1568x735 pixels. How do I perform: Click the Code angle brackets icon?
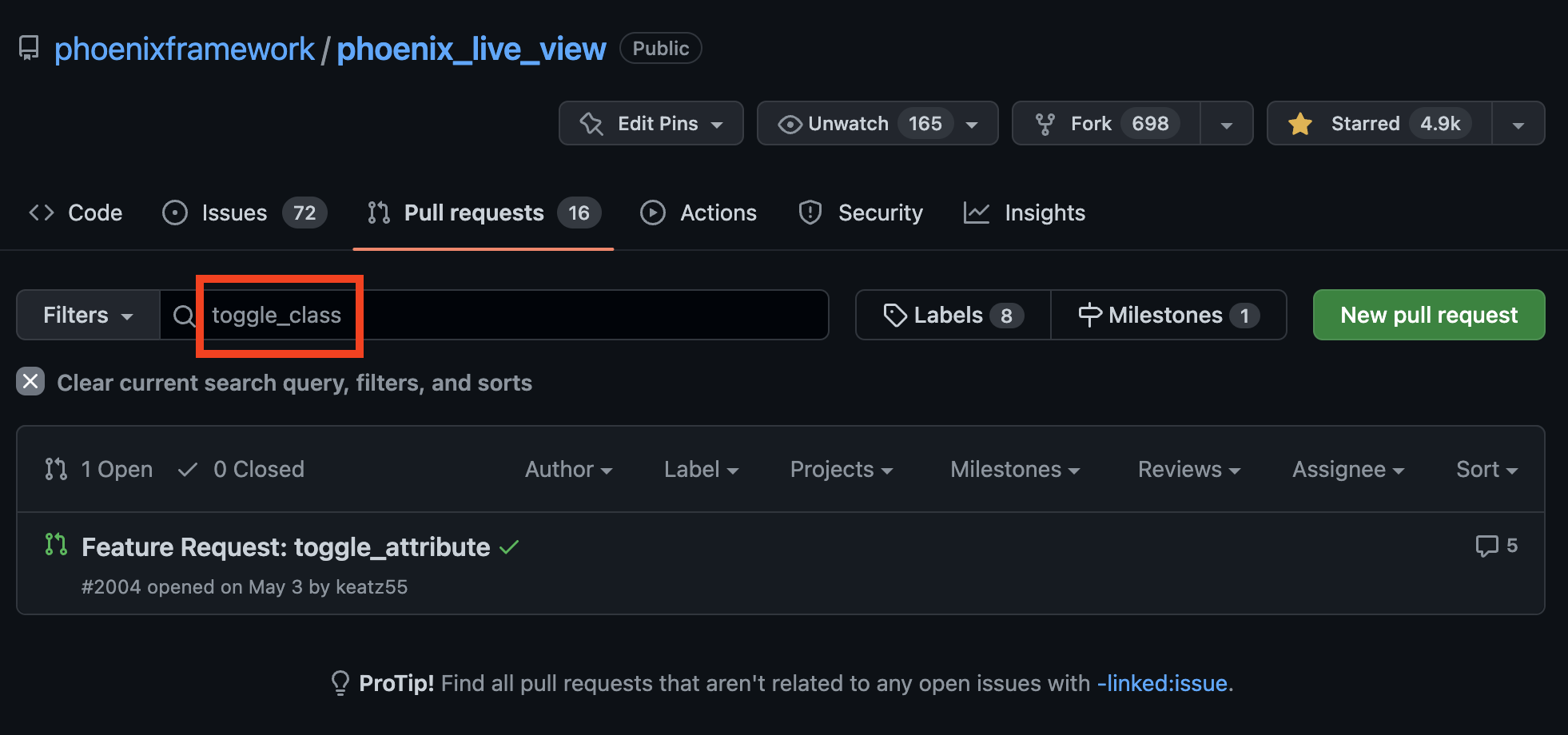click(42, 213)
